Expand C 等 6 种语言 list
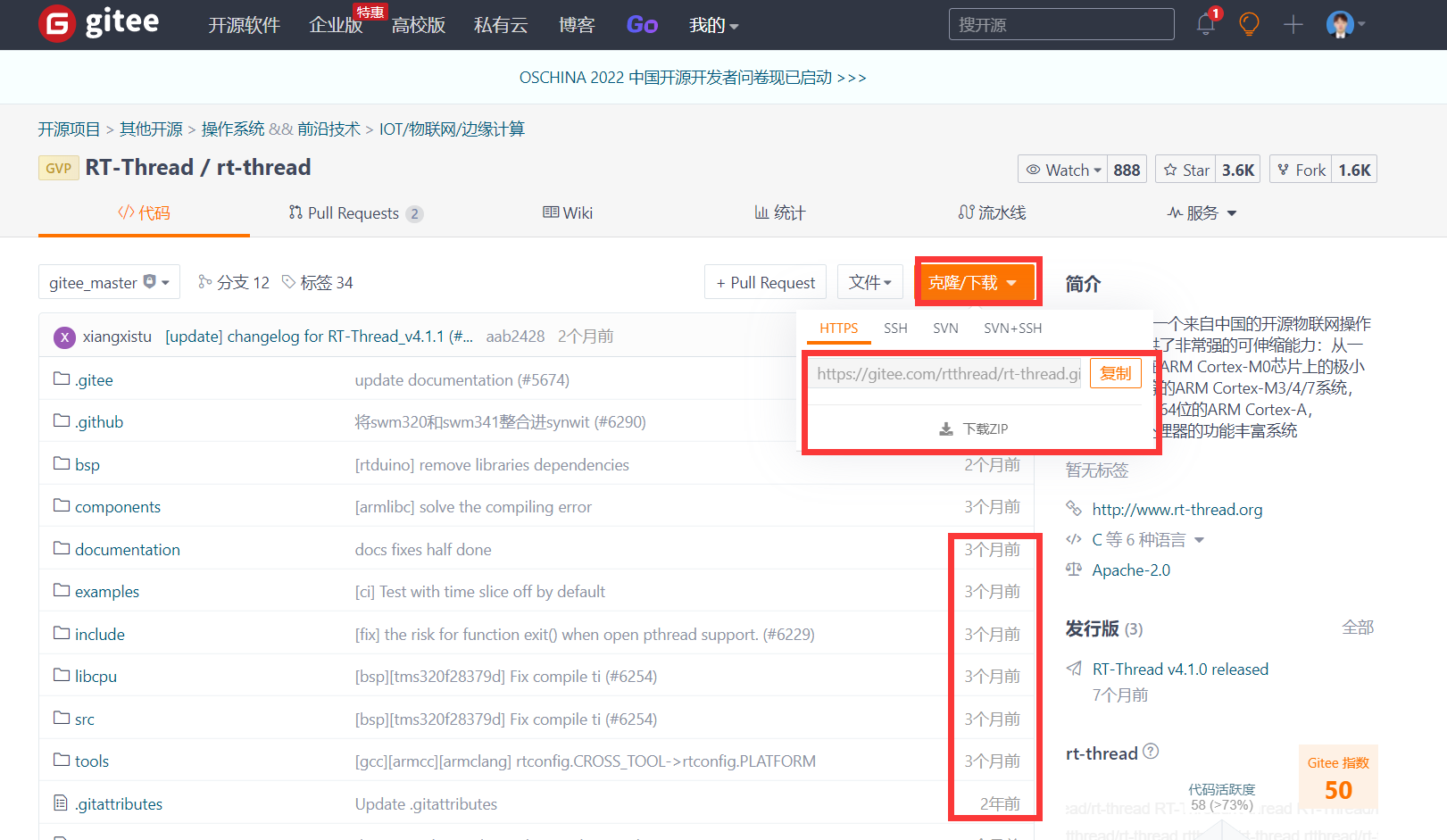1447x840 pixels. (1148, 539)
